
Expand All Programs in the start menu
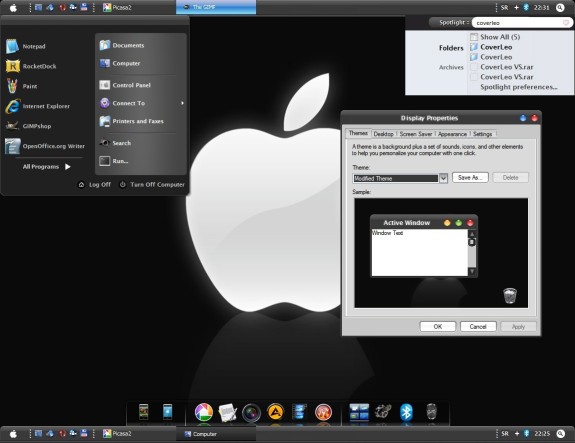[x=47, y=166]
